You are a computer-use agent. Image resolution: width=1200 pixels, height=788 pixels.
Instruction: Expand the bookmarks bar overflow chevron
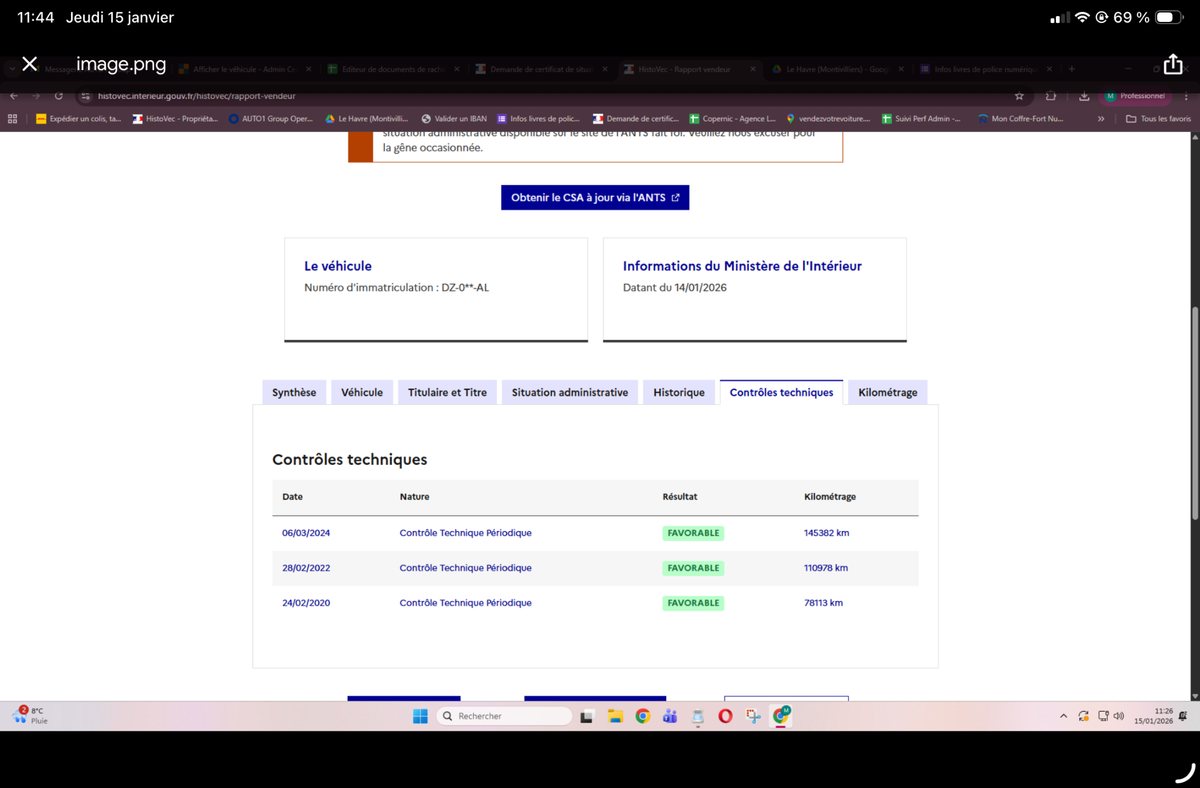point(1101,119)
